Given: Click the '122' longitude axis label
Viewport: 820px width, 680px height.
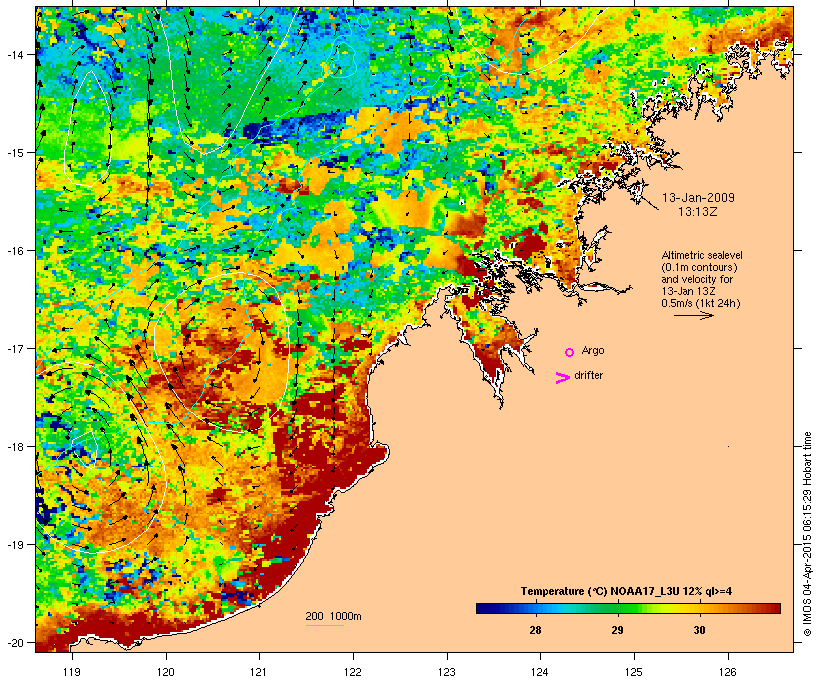Looking at the screenshot, I should (x=353, y=672).
